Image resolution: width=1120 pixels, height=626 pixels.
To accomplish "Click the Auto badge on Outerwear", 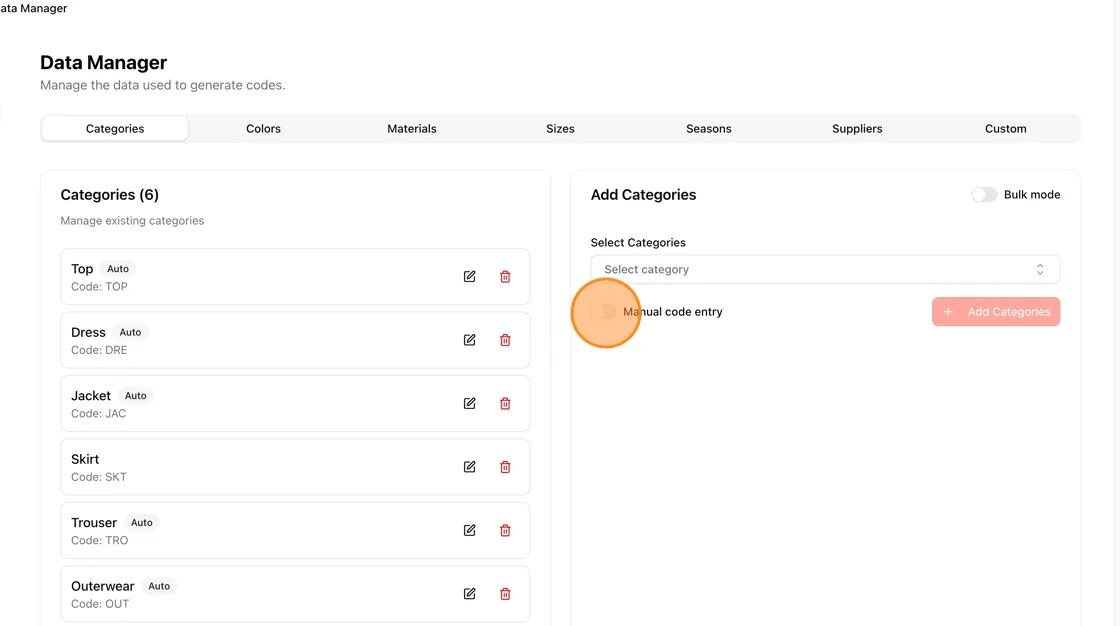I will (x=159, y=586).
